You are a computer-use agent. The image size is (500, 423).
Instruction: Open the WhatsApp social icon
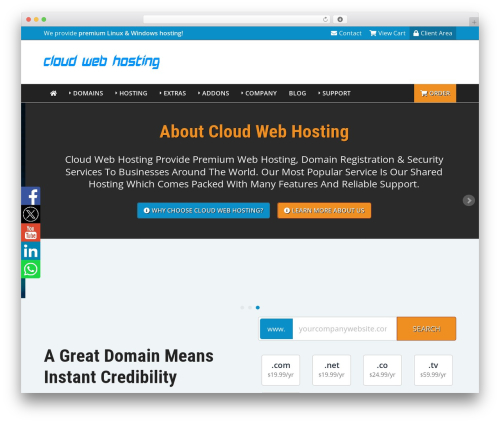tap(31, 269)
